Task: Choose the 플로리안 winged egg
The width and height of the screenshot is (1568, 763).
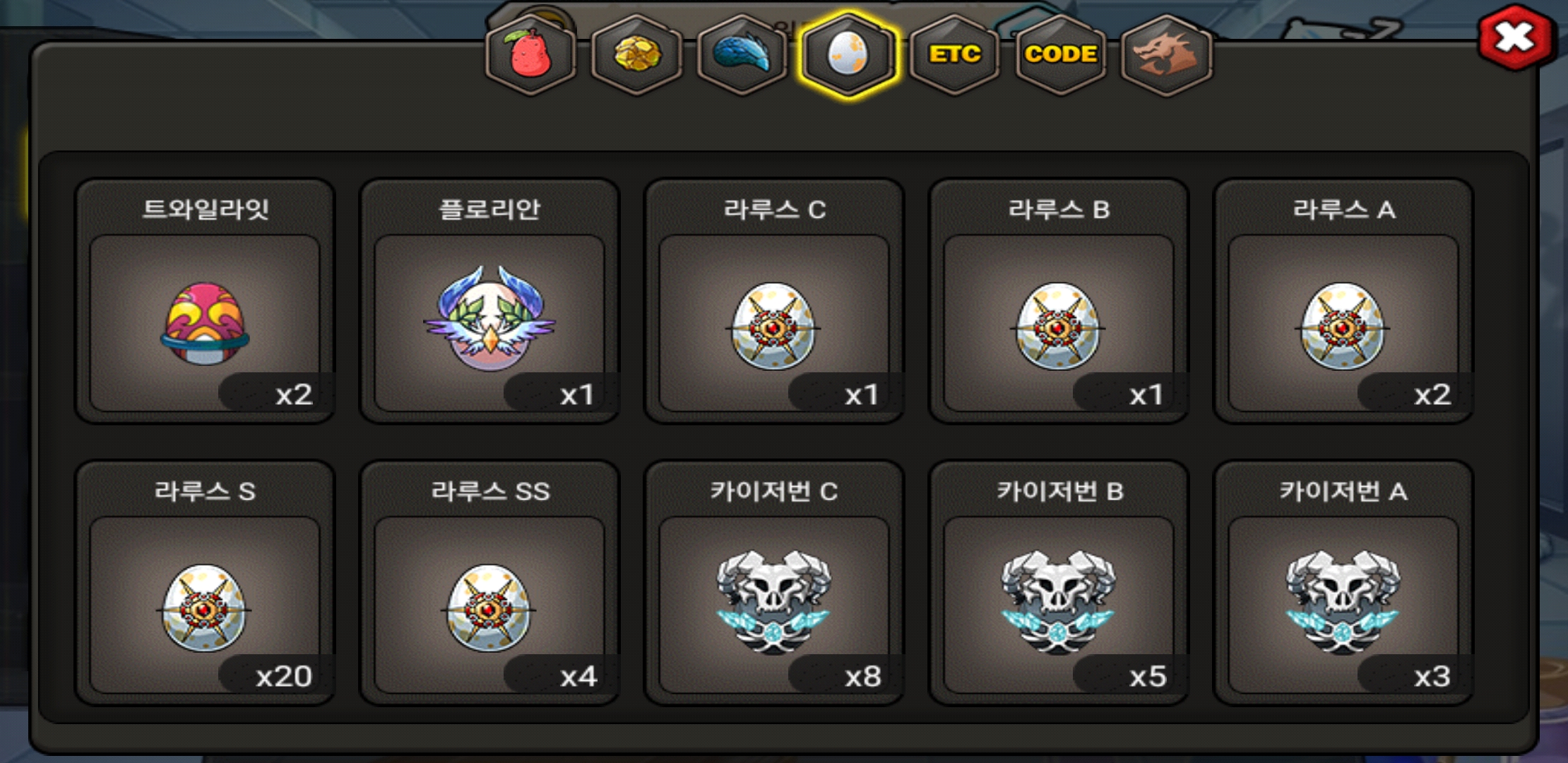Action: 489,318
